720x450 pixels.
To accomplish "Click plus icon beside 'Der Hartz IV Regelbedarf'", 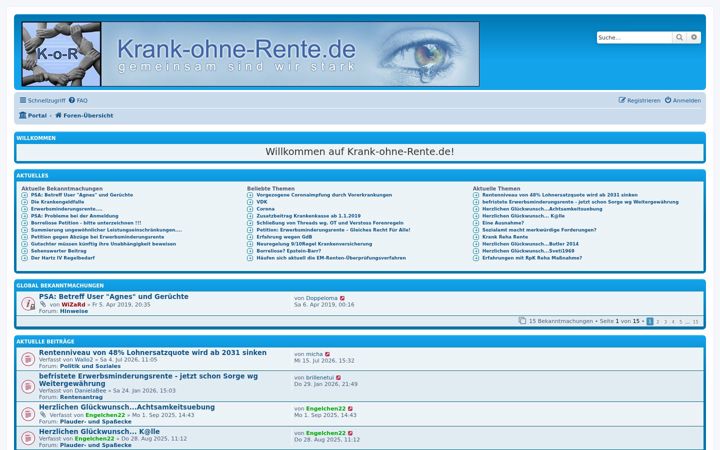I will tap(25, 258).
